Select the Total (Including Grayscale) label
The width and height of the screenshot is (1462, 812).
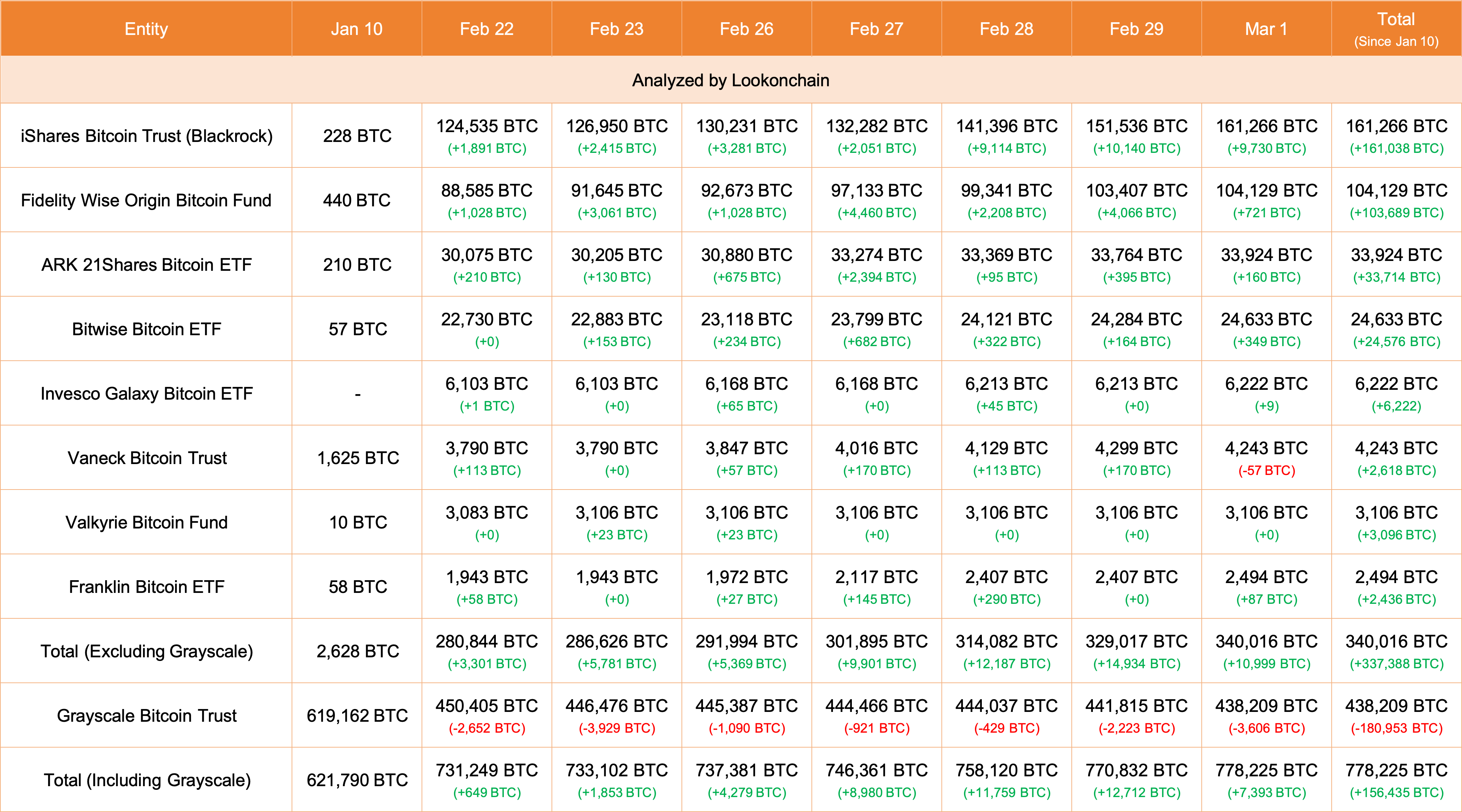(x=147, y=780)
